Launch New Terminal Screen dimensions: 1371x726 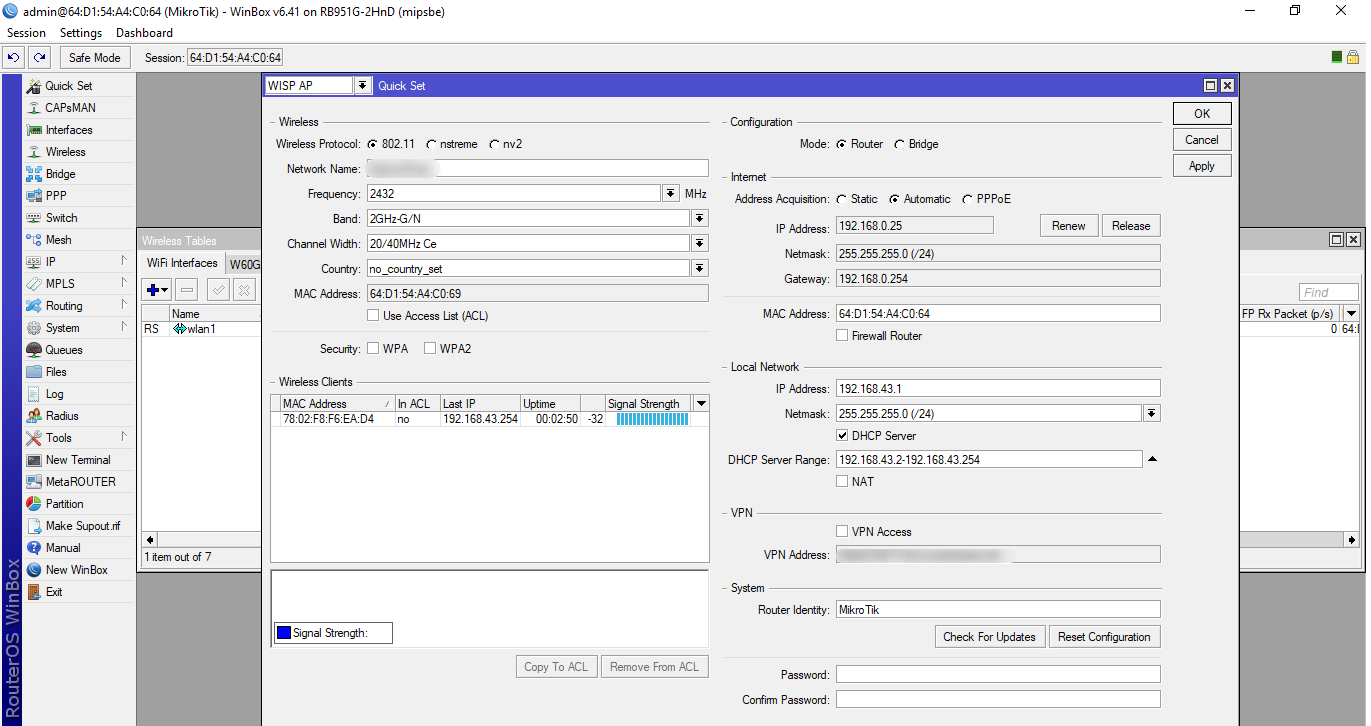(x=77, y=460)
